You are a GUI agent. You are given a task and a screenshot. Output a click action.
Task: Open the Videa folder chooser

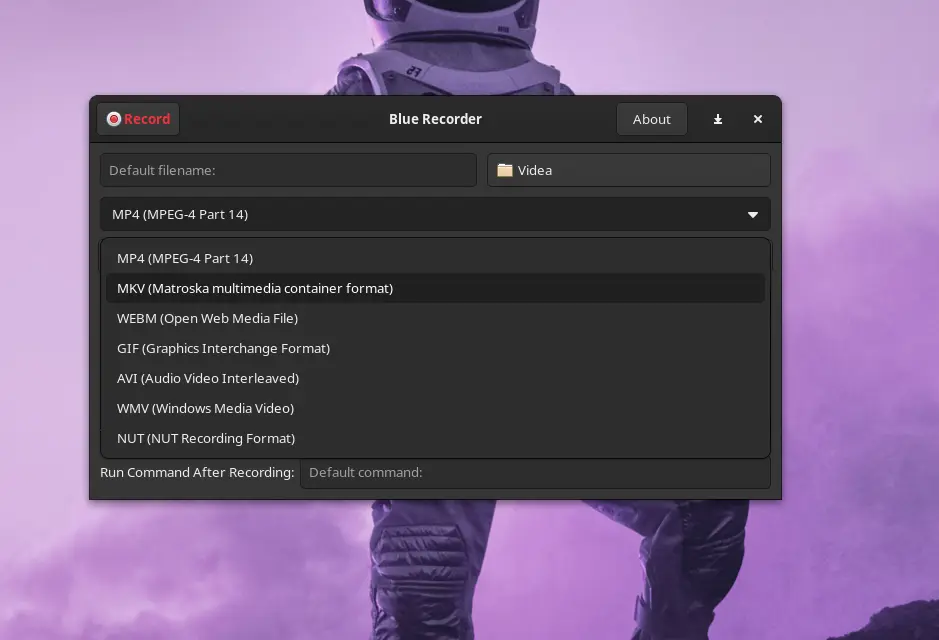click(x=629, y=170)
